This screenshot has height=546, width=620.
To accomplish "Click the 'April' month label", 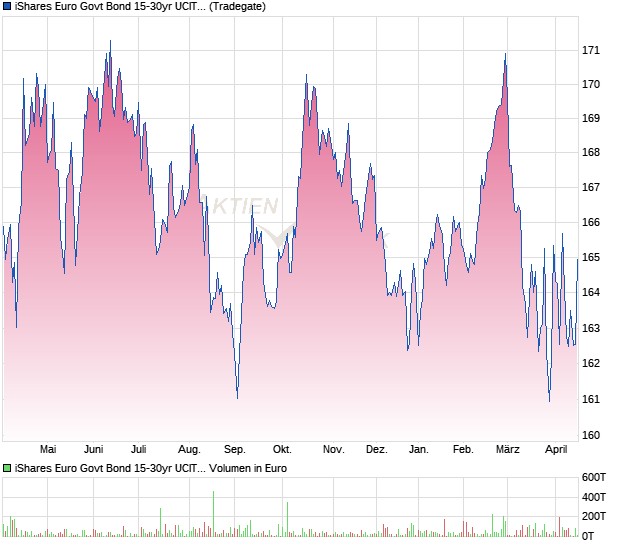I will [x=556, y=450].
